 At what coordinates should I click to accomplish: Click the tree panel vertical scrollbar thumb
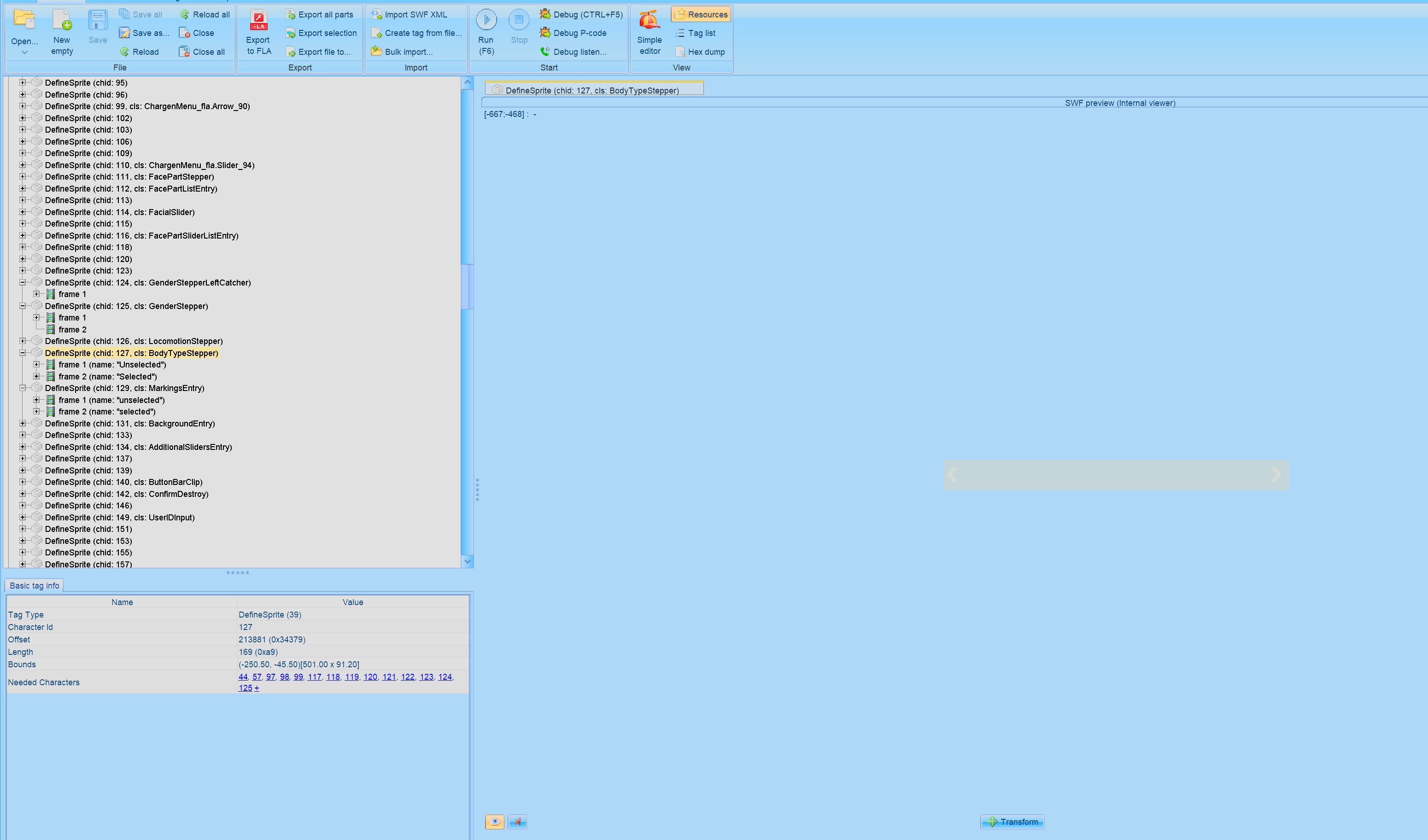pos(467,286)
